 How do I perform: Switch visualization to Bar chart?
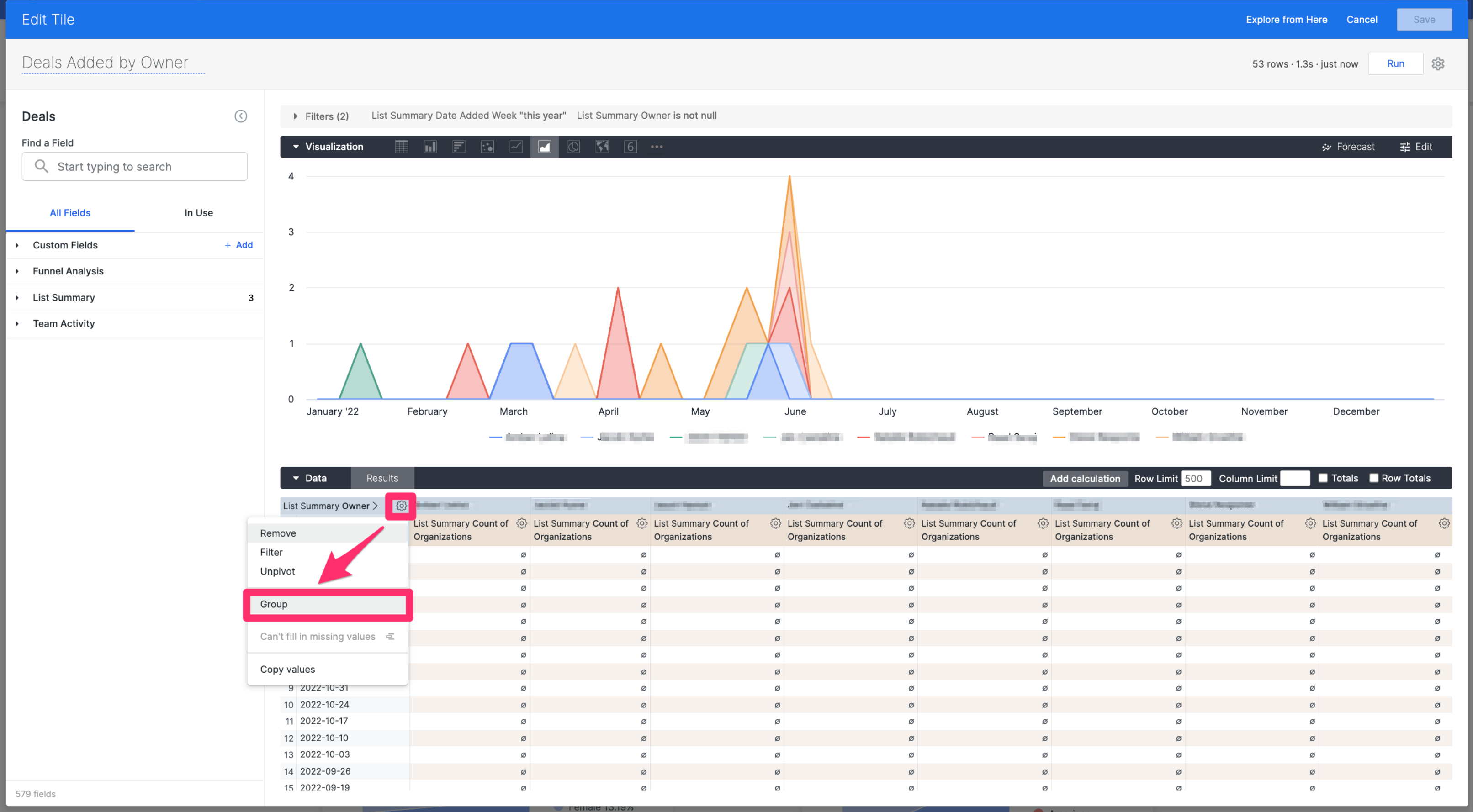pyautogui.click(x=459, y=147)
